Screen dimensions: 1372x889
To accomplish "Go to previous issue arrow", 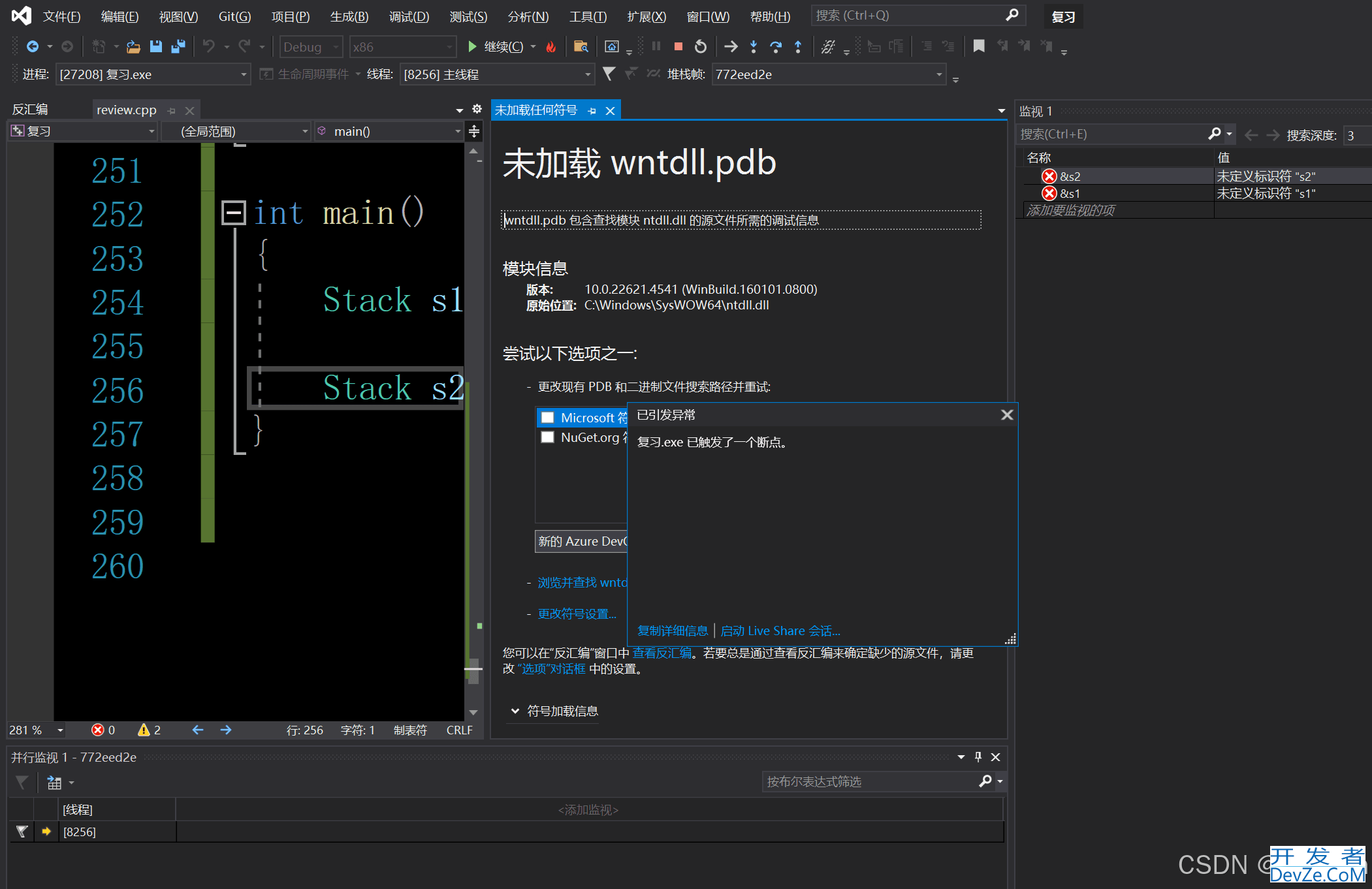I will click(198, 730).
